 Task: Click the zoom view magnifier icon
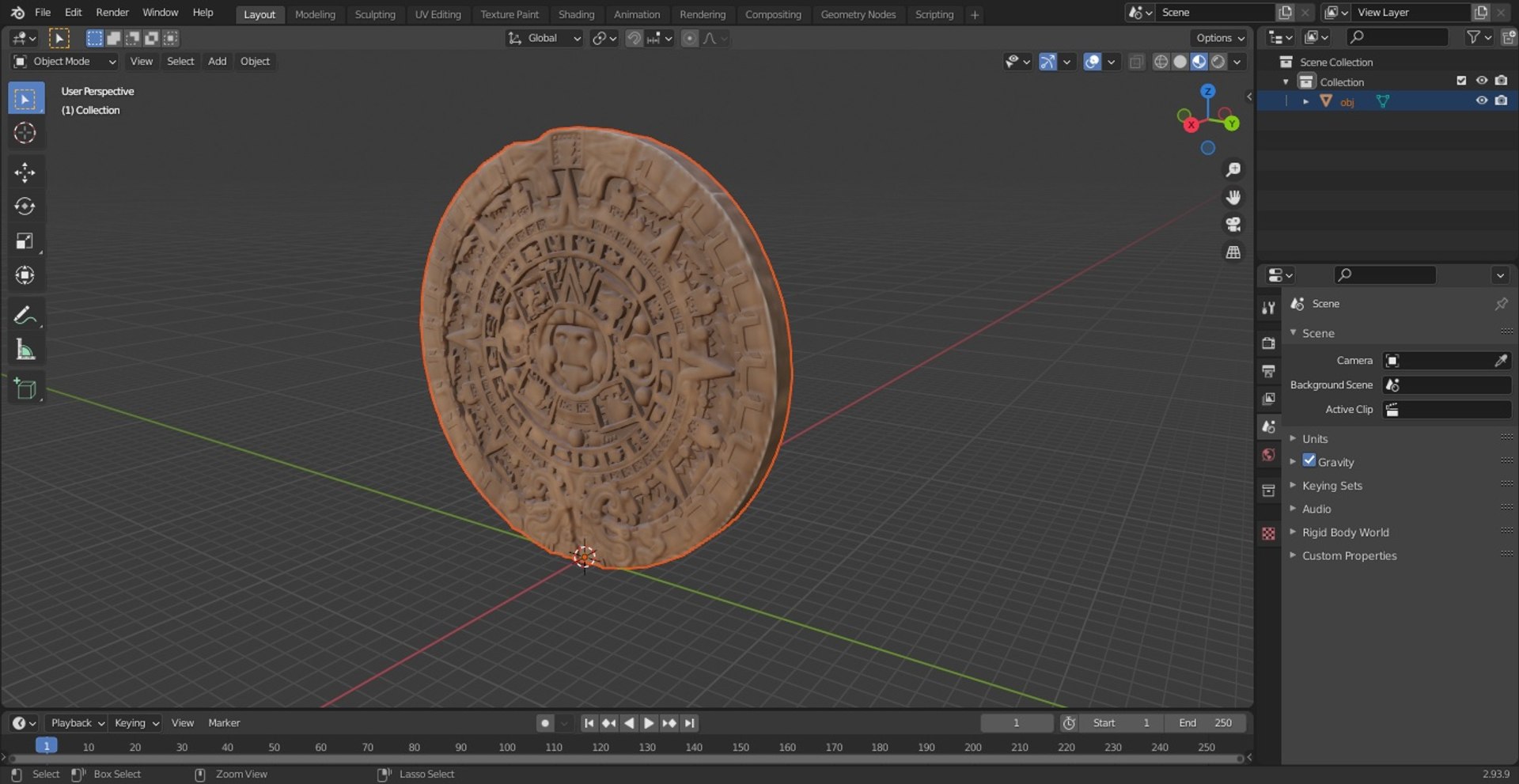click(1233, 169)
